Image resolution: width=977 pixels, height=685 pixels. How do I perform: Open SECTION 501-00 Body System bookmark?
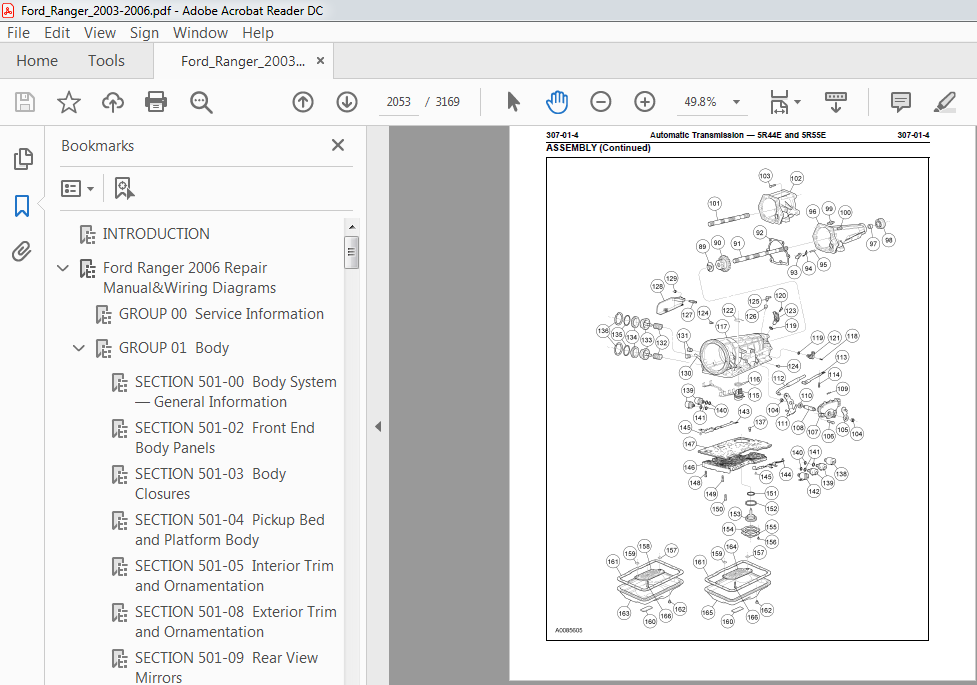click(x=236, y=391)
